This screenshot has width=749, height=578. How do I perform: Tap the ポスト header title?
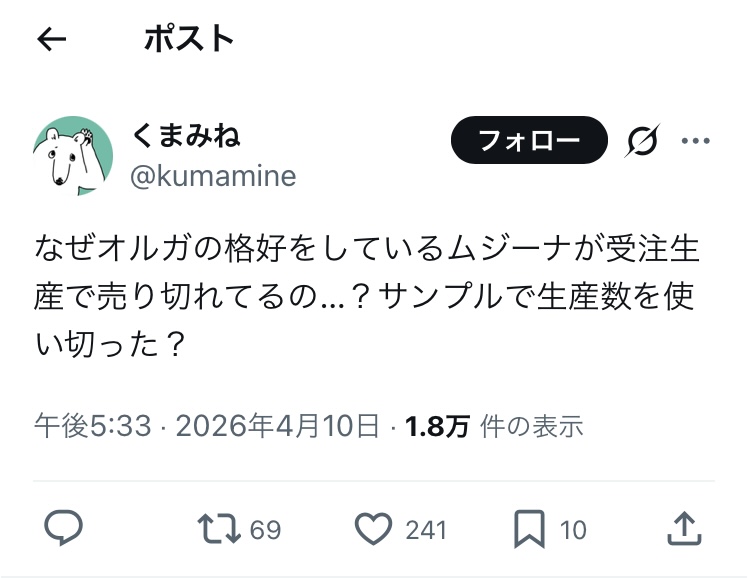[189, 39]
